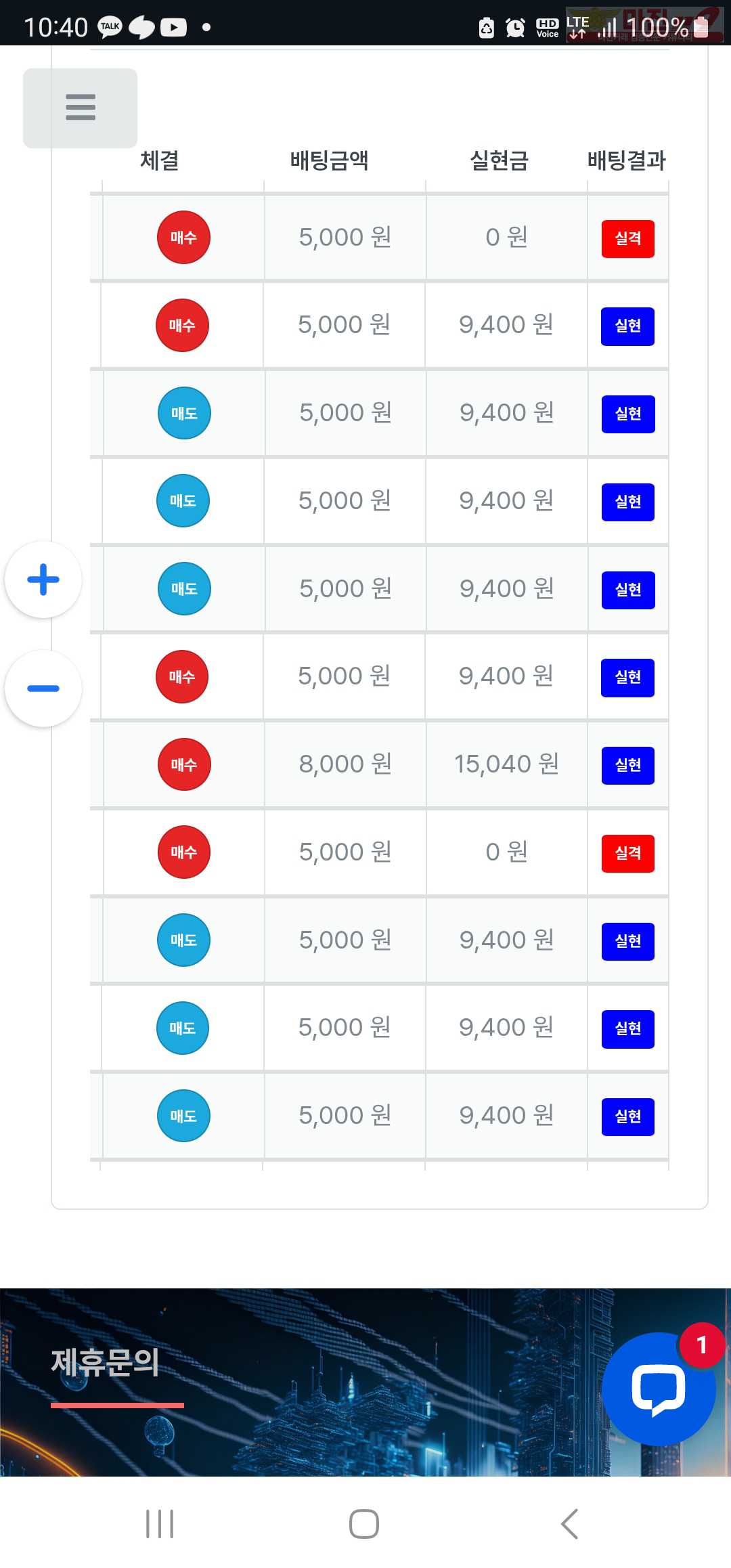This screenshot has width=731, height=1568.
Task: Open the hamburger menu
Action: tap(80, 108)
